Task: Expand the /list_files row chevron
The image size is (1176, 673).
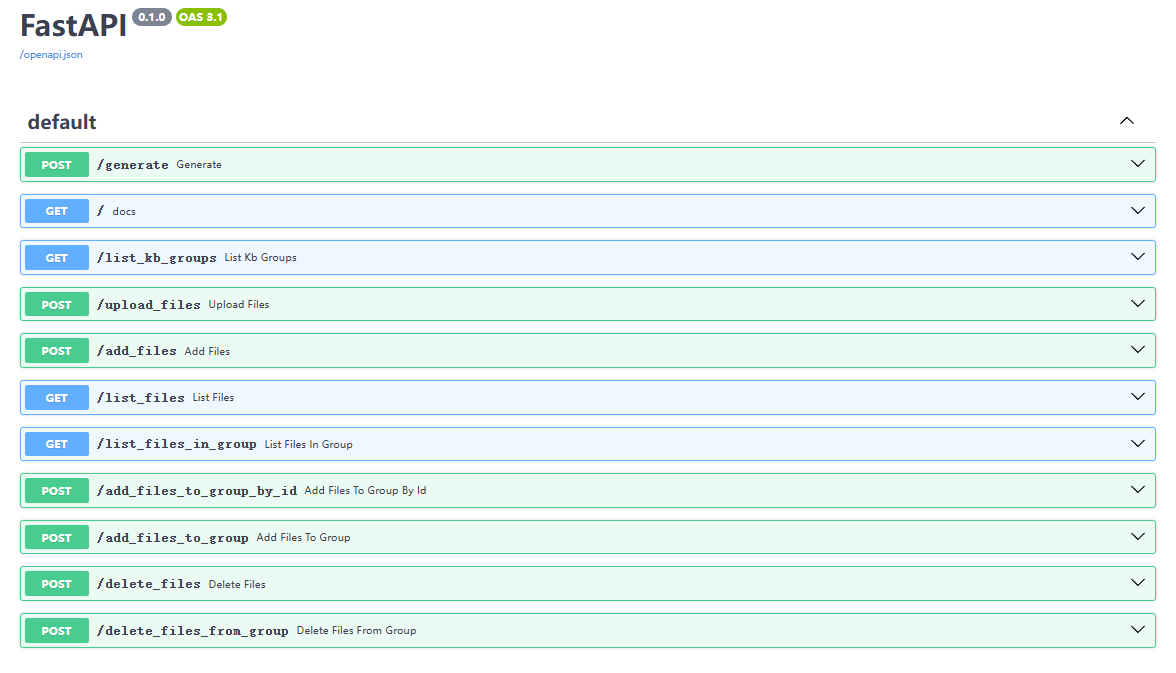Action: point(1138,397)
